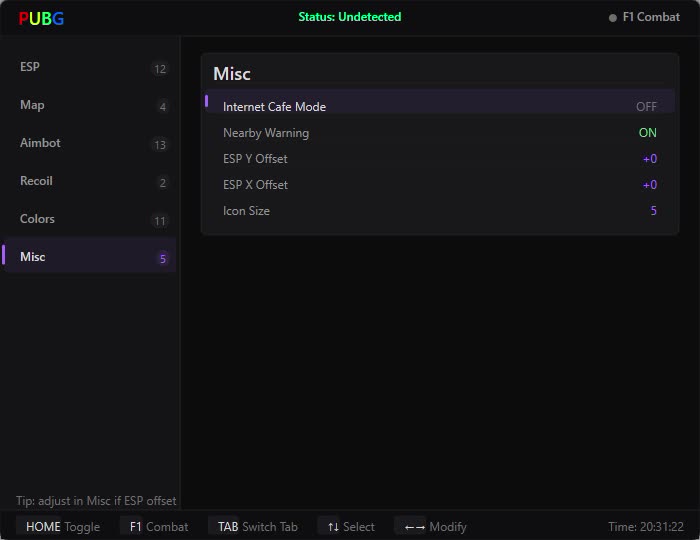Select the Nearby Warning label
The image size is (700, 540).
click(x=266, y=133)
